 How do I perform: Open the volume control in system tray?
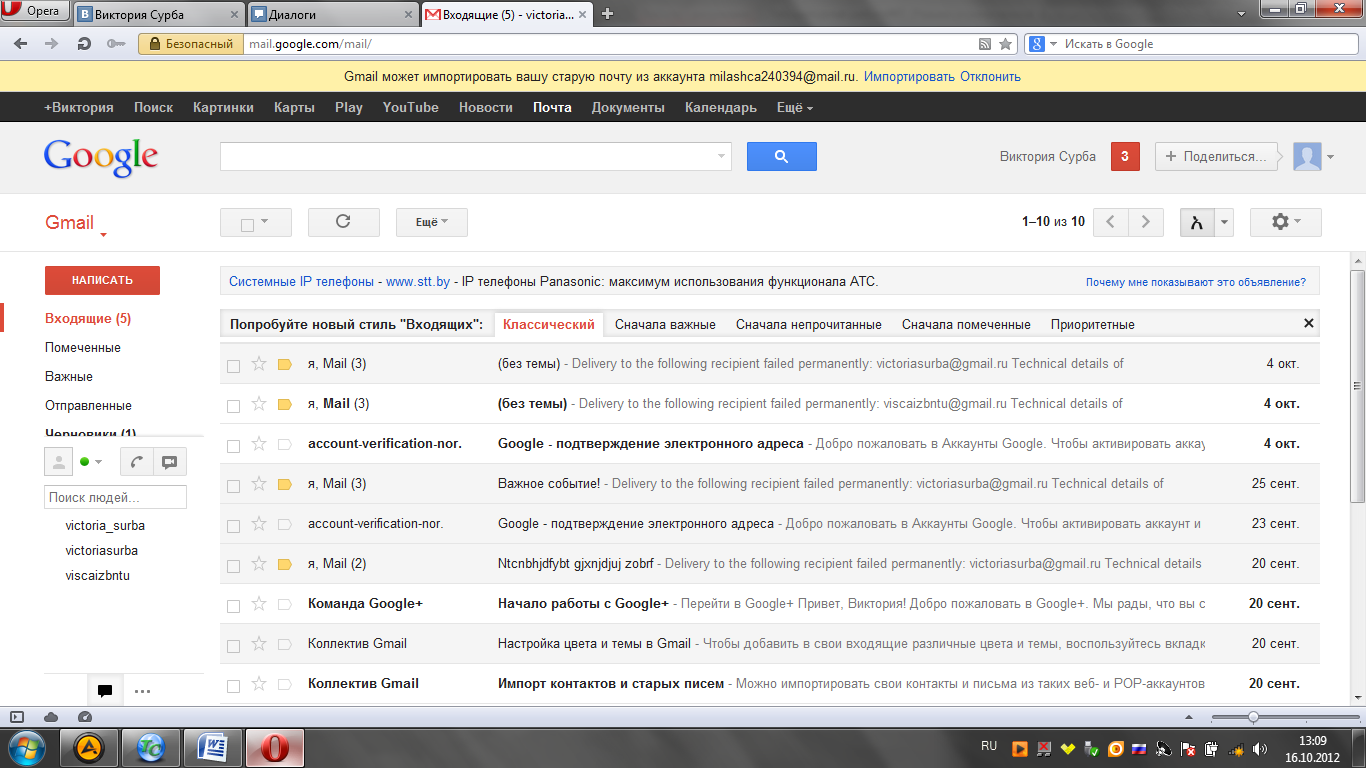tap(1259, 748)
